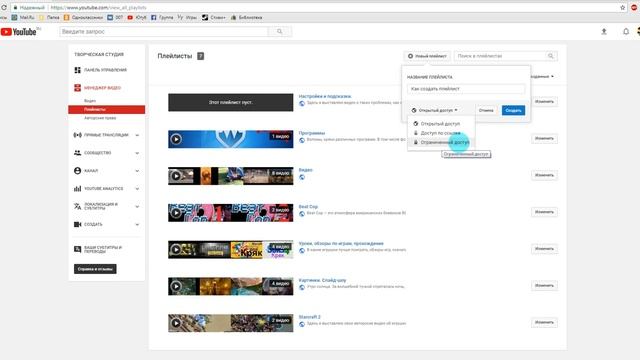Click Изменить for the Видео playlist

click(544, 175)
